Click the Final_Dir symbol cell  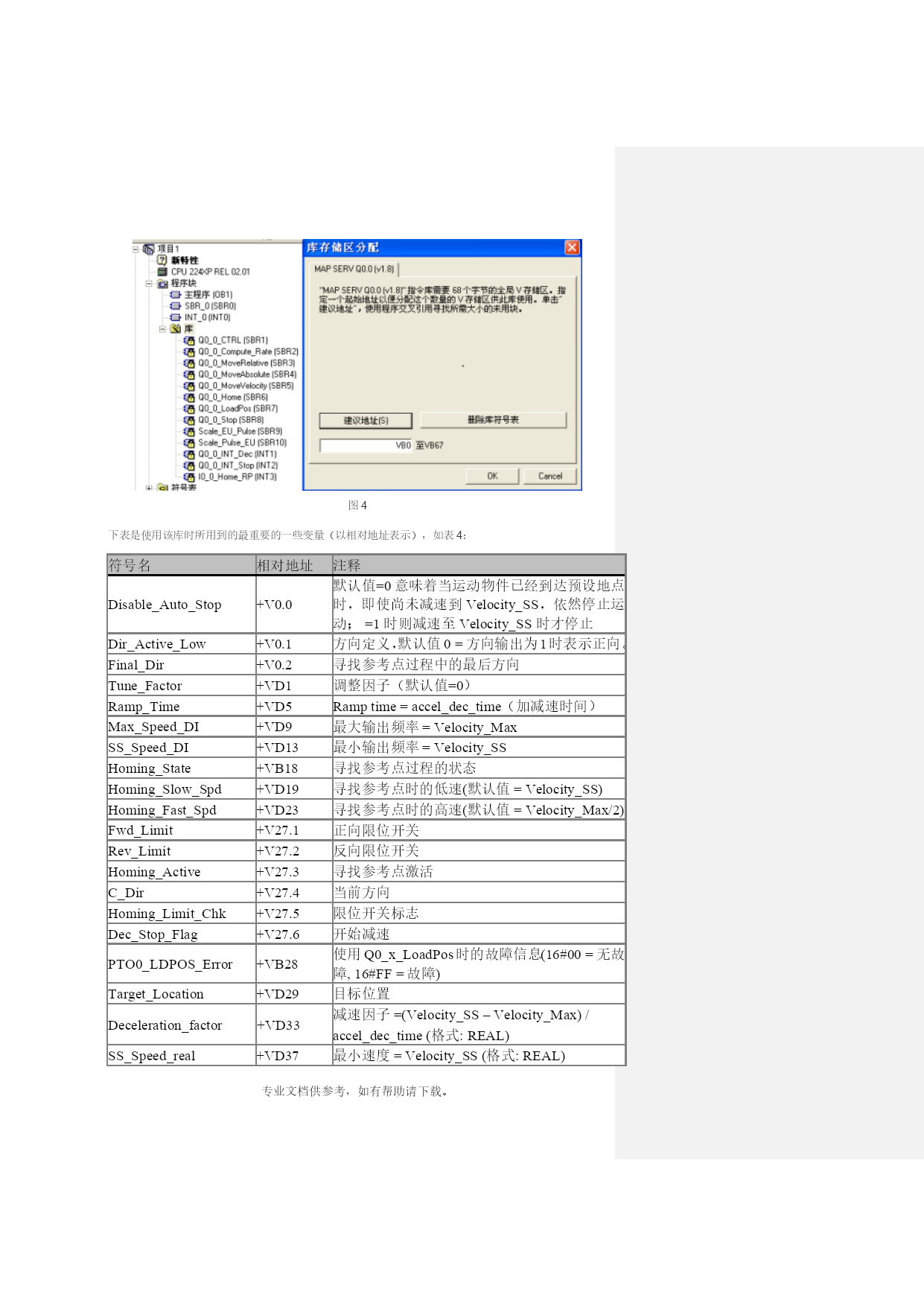[182, 665]
